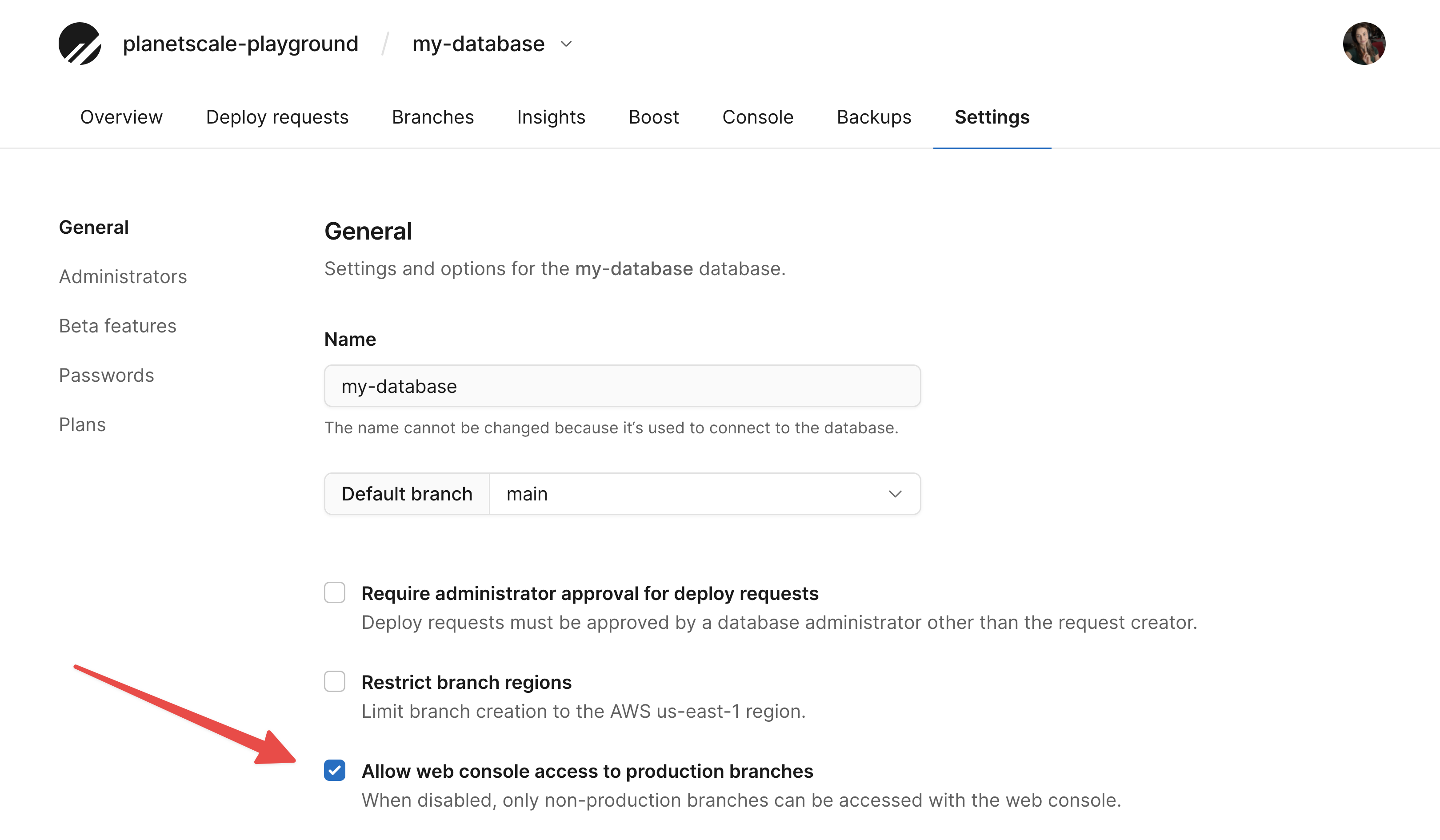Click the my-database breadcrumb name

click(x=478, y=44)
